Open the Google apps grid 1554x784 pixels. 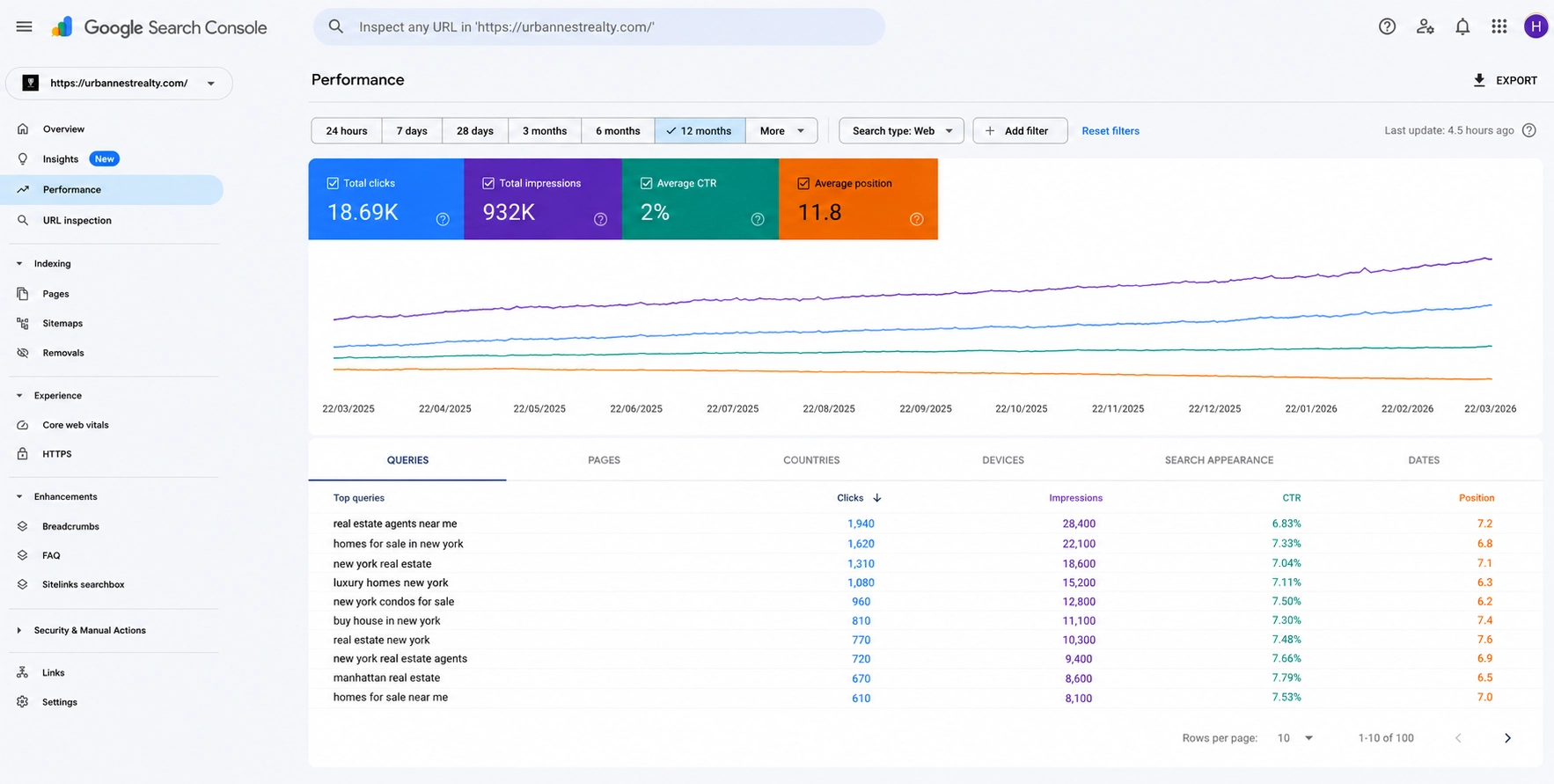(1499, 26)
